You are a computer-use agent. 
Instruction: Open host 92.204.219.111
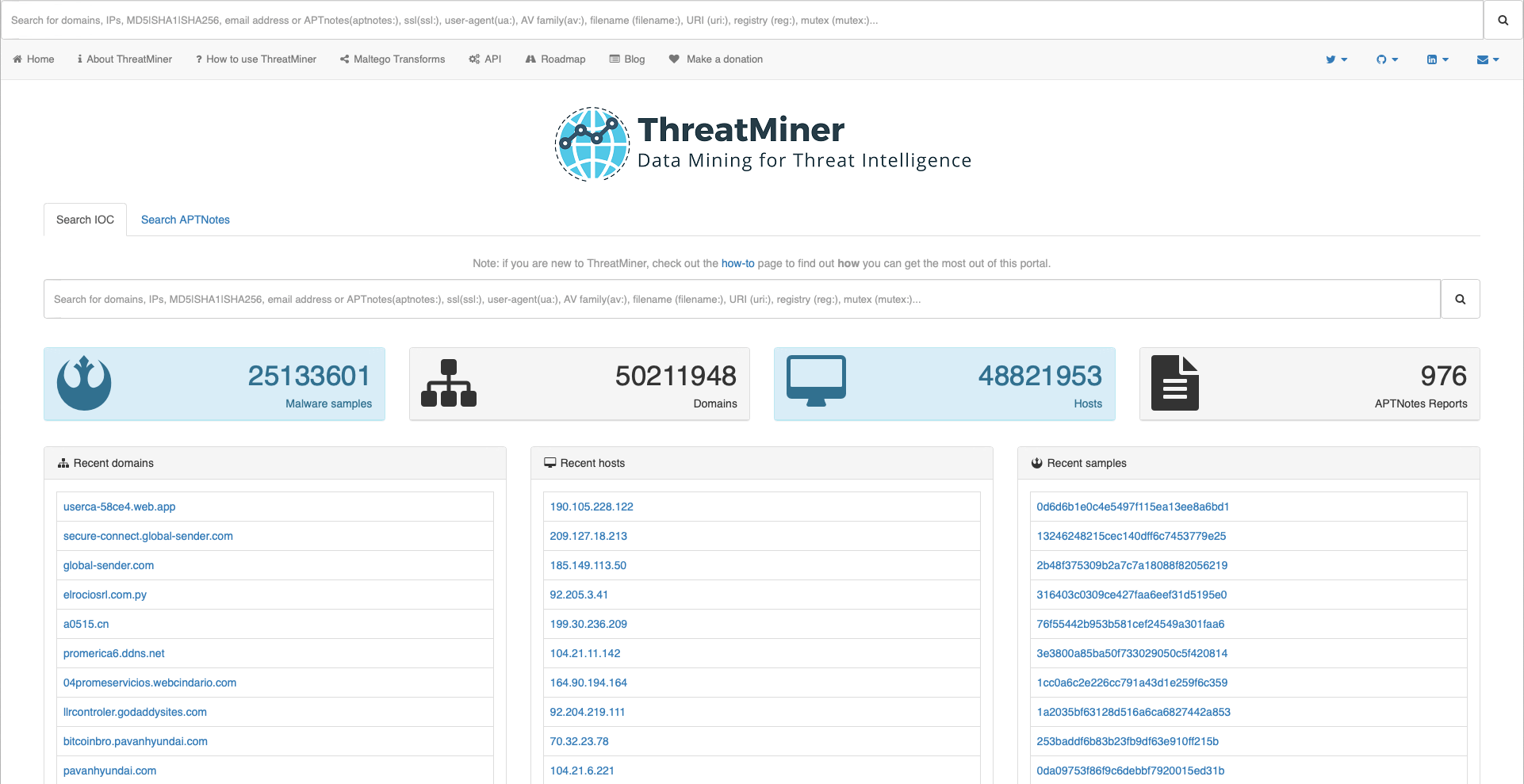tap(588, 712)
